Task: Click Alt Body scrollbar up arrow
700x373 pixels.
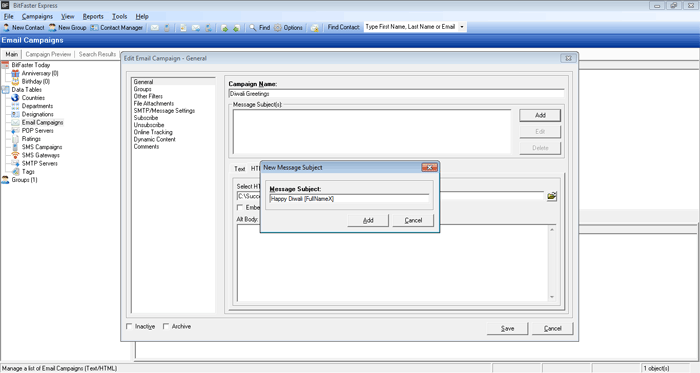Action: tap(552, 229)
